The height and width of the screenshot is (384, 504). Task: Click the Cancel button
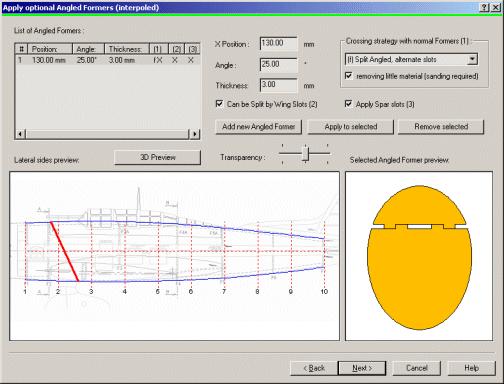point(417,368)
